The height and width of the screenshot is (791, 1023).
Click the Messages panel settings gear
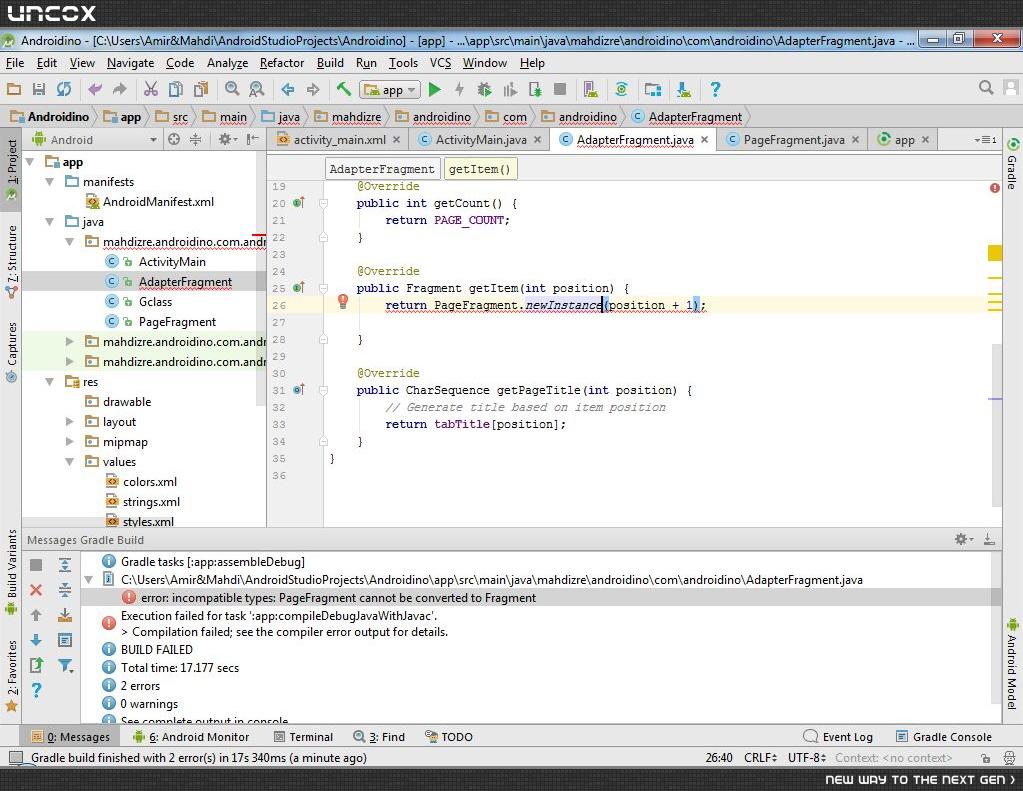tap(962, 539)
